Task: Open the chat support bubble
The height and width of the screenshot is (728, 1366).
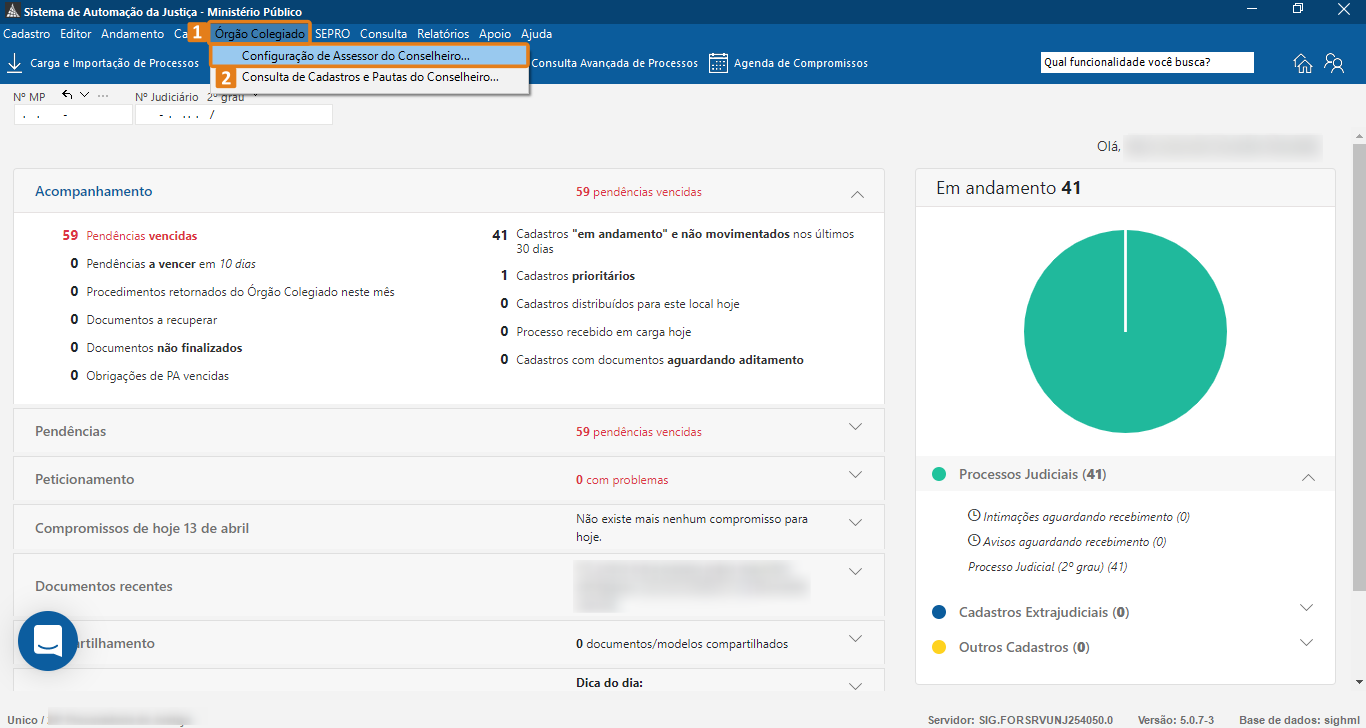Action: pos(47,640)
